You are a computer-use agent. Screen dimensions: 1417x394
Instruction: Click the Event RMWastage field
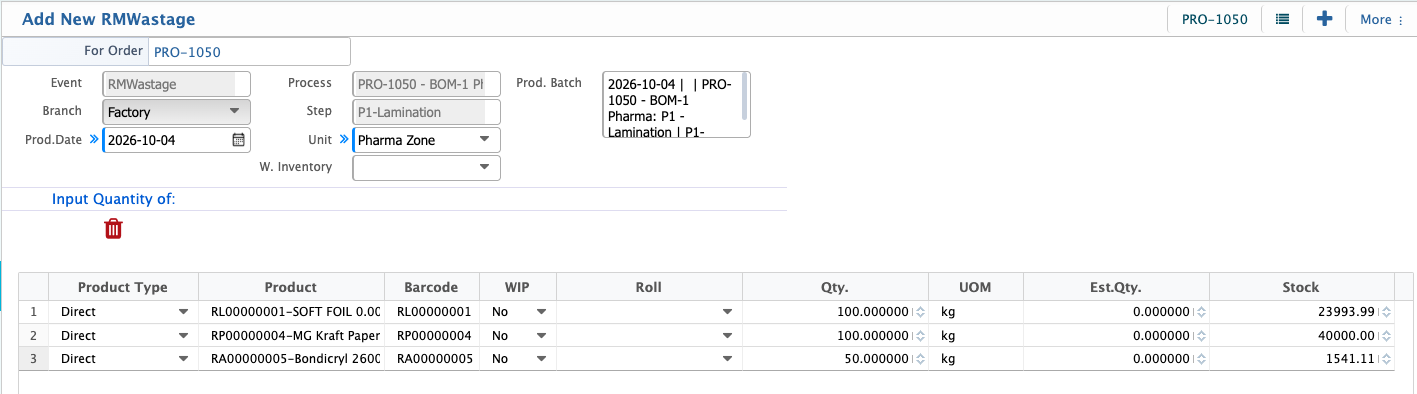[x=176, y=84]
